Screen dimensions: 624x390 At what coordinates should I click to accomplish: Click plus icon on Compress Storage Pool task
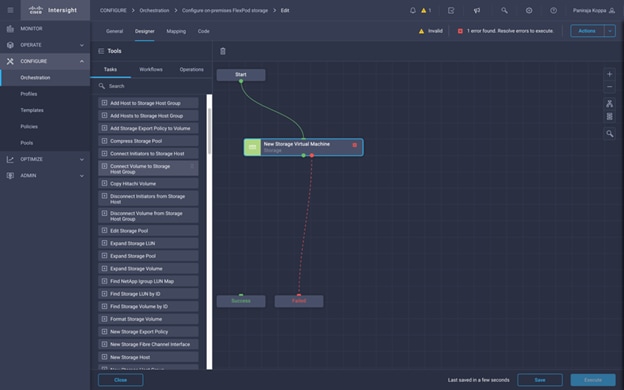point(104,141)
